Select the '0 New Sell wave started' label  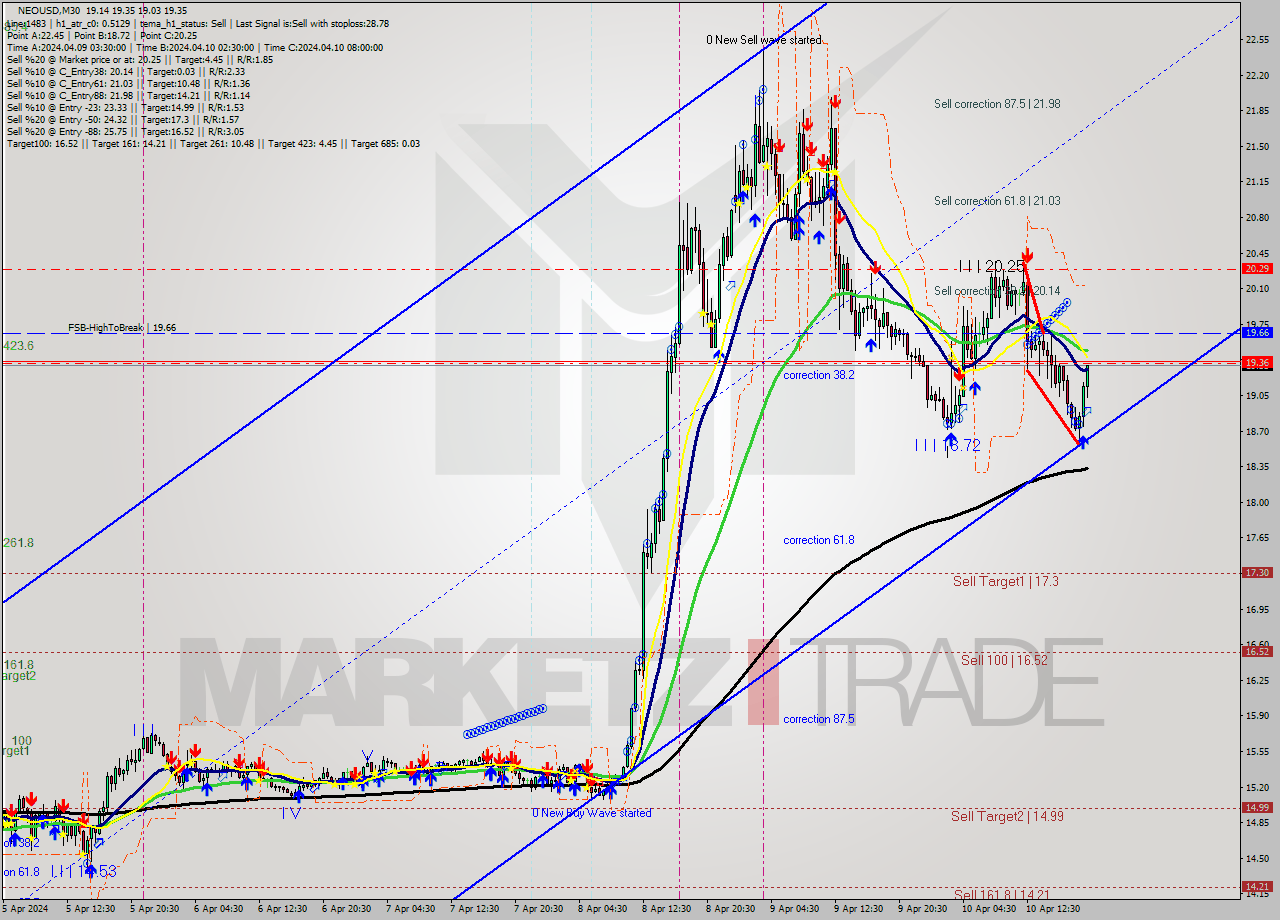coord(764,40)
